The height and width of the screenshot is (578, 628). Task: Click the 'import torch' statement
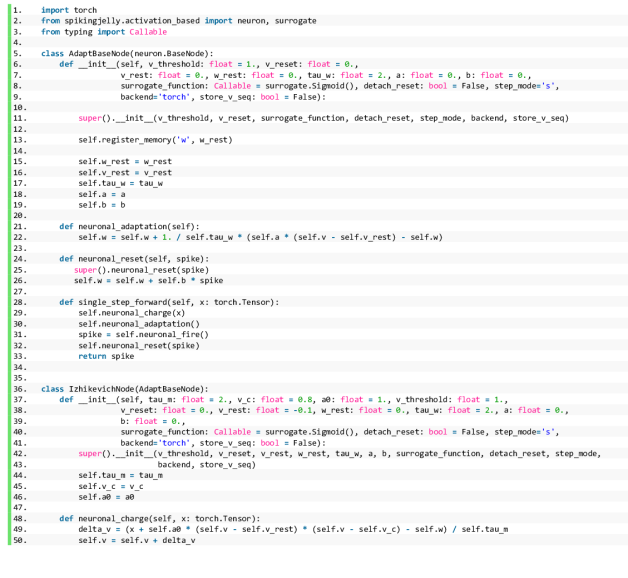click(x=69, y=9)
